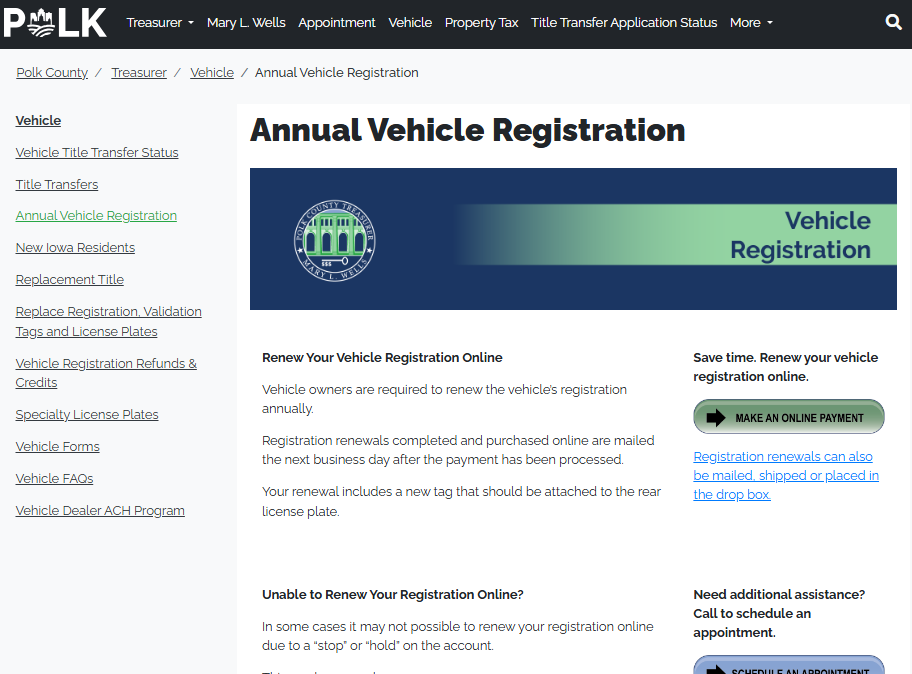The image size is (912, 674).
Task: Open the search magnifier icon
Action: point(893,22)
